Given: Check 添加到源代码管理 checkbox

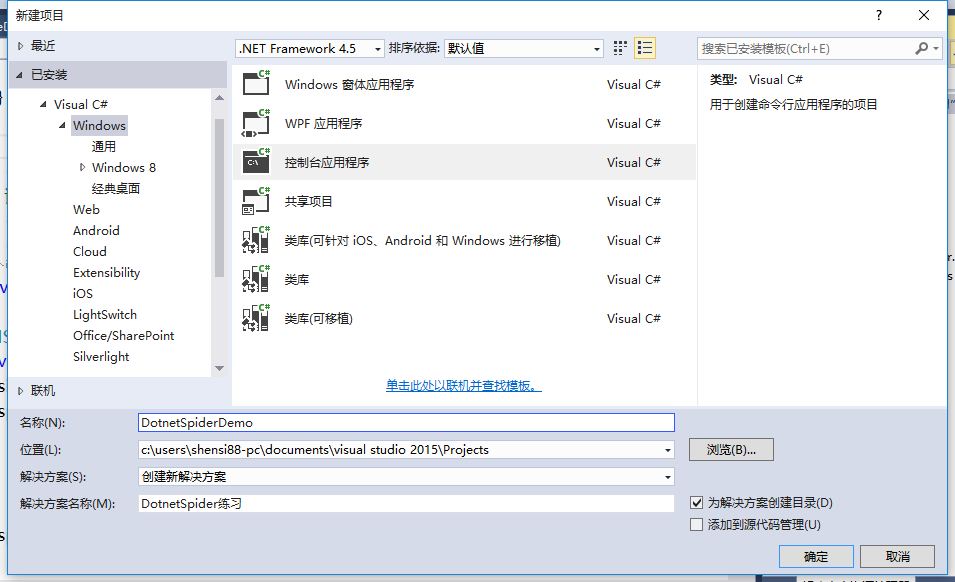Looking at the screenshot, I should pyautogui.click(x=696, y=525).
